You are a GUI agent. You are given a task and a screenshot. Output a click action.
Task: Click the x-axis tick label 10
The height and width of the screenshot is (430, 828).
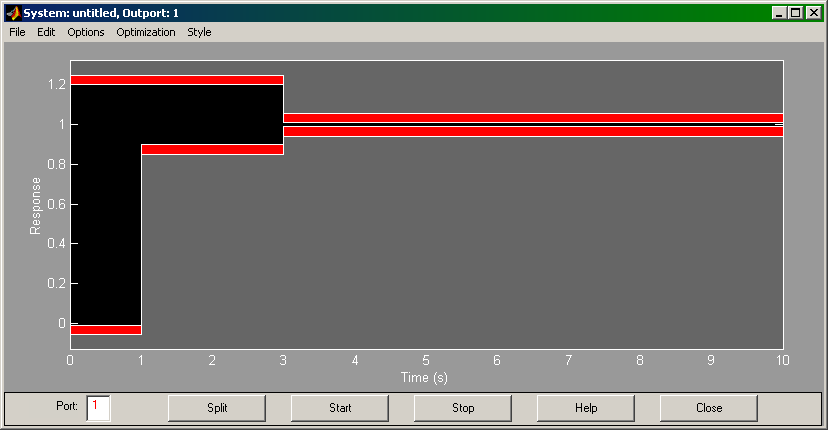pyautogui.click(x=783, y=360)
